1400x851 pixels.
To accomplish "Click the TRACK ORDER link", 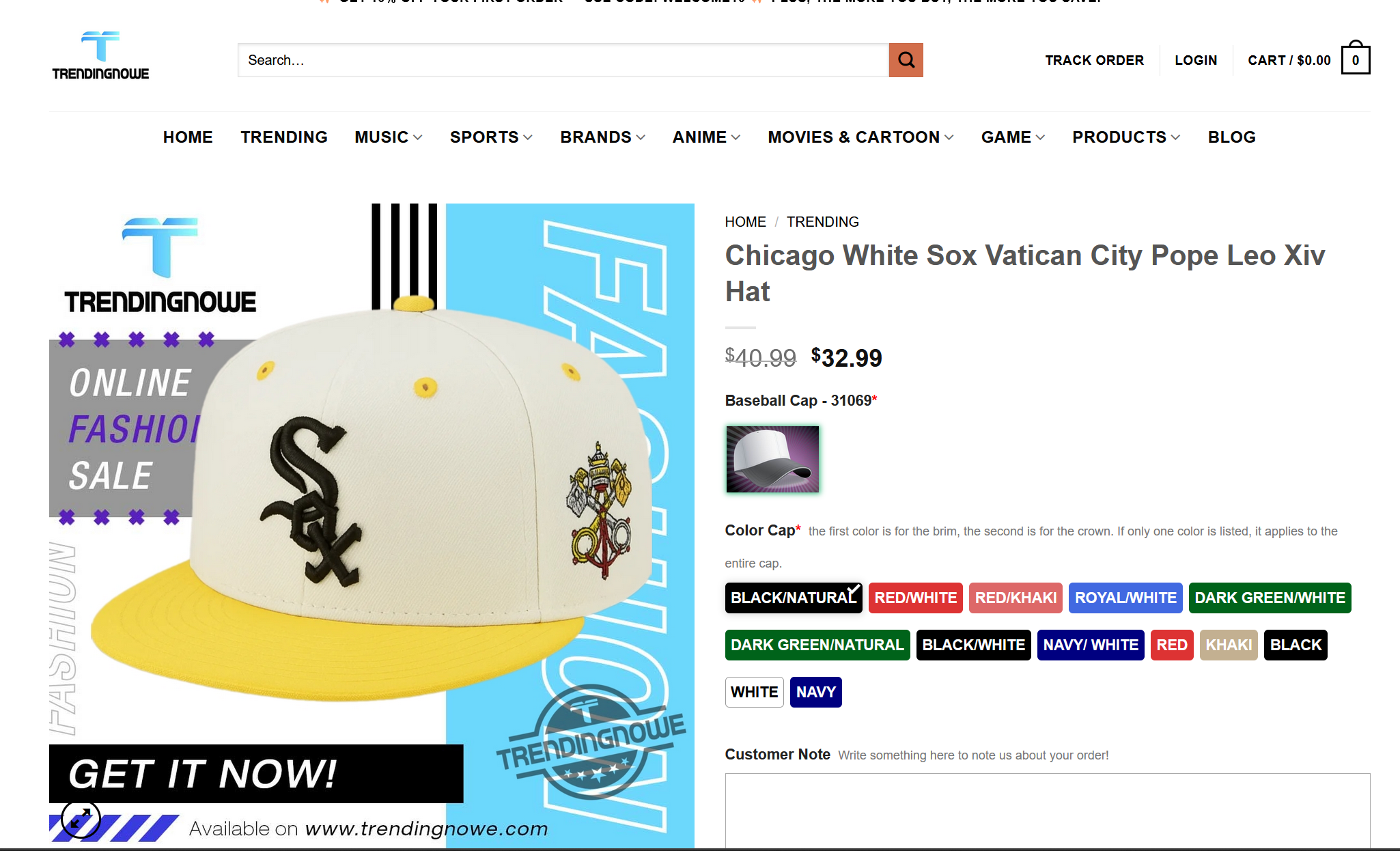I will [x=1094, y=60].
